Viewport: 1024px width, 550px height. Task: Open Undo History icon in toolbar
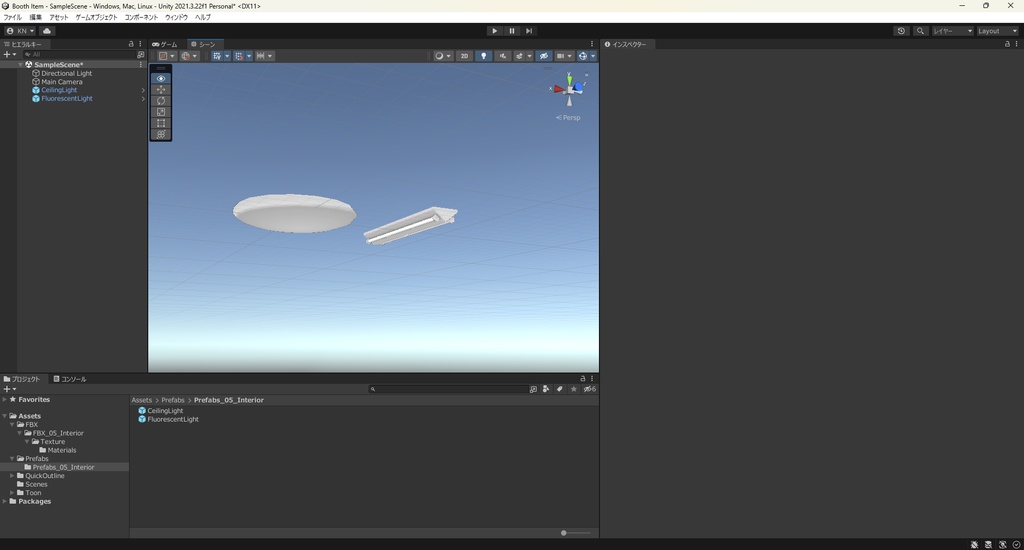click(x=901, y=31)
